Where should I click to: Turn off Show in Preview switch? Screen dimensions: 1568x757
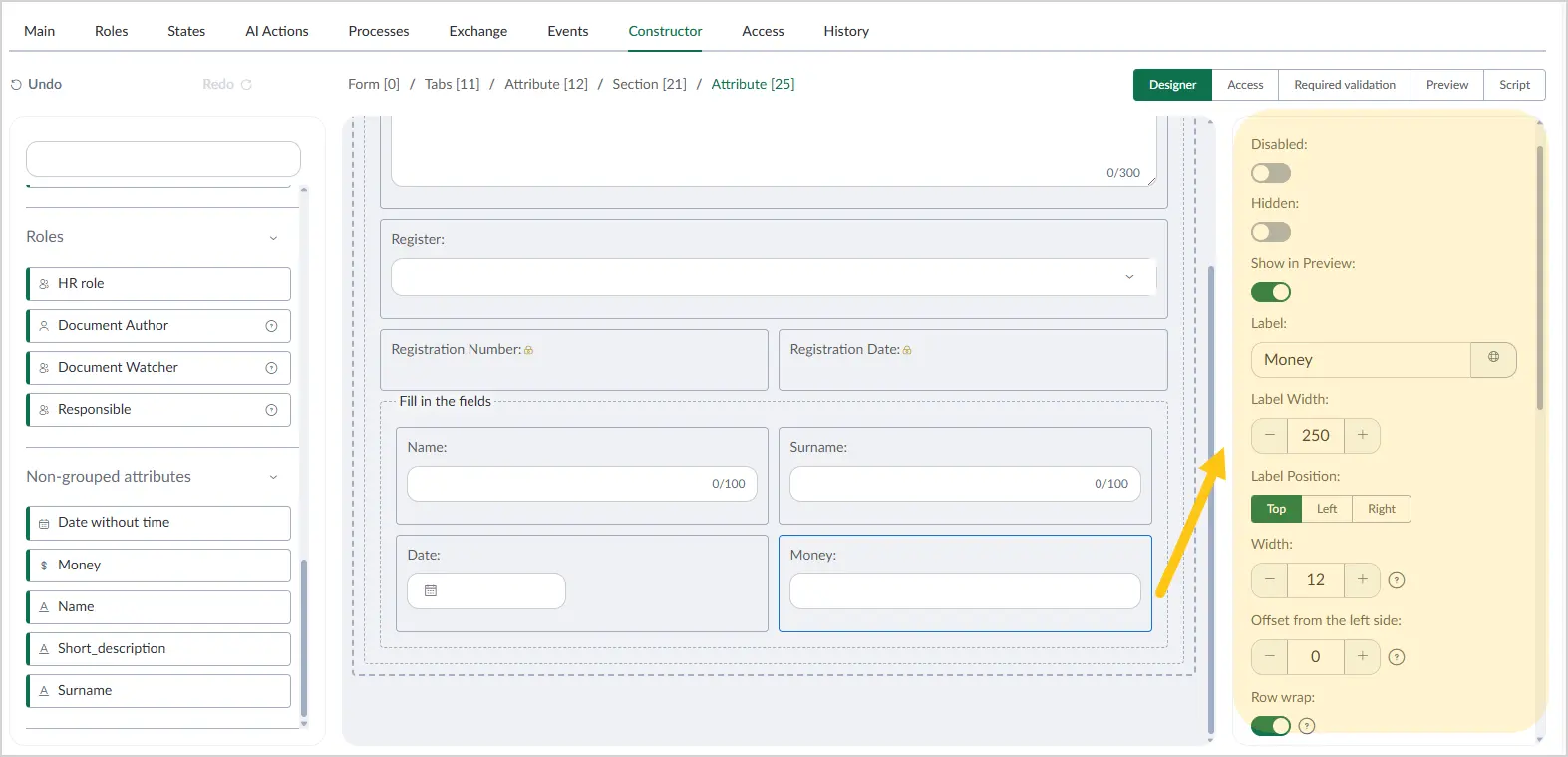tap(1271, 292)
